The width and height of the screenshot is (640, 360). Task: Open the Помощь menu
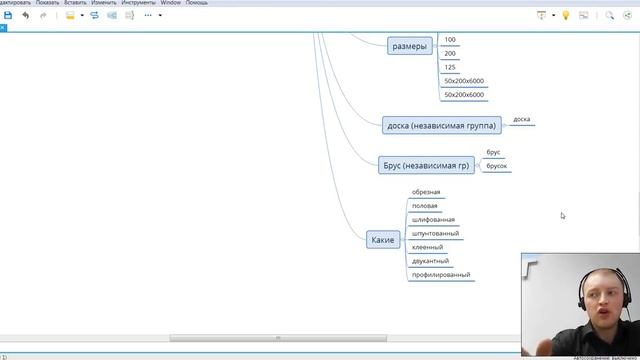click(197, 2)
